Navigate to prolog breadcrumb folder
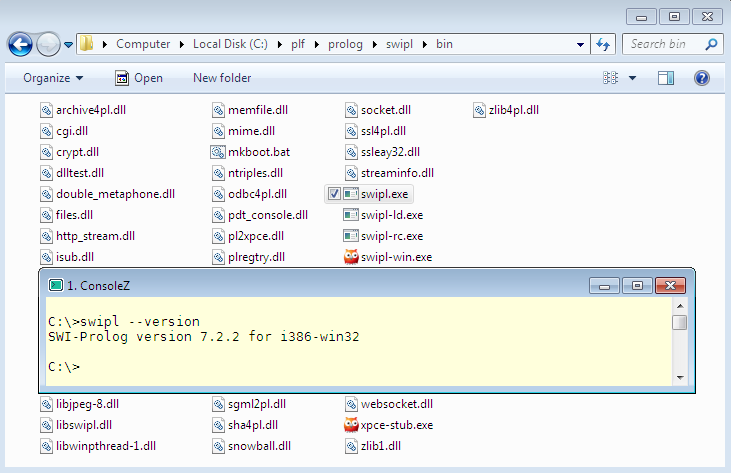The image size is (731, 473). pyautogui.click(x=345, y=44)
